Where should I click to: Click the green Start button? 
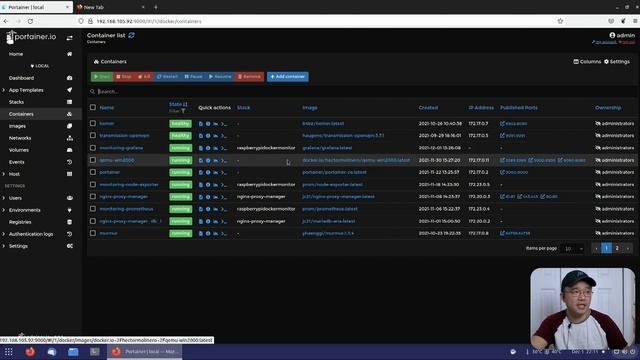(x=102, y=76)
